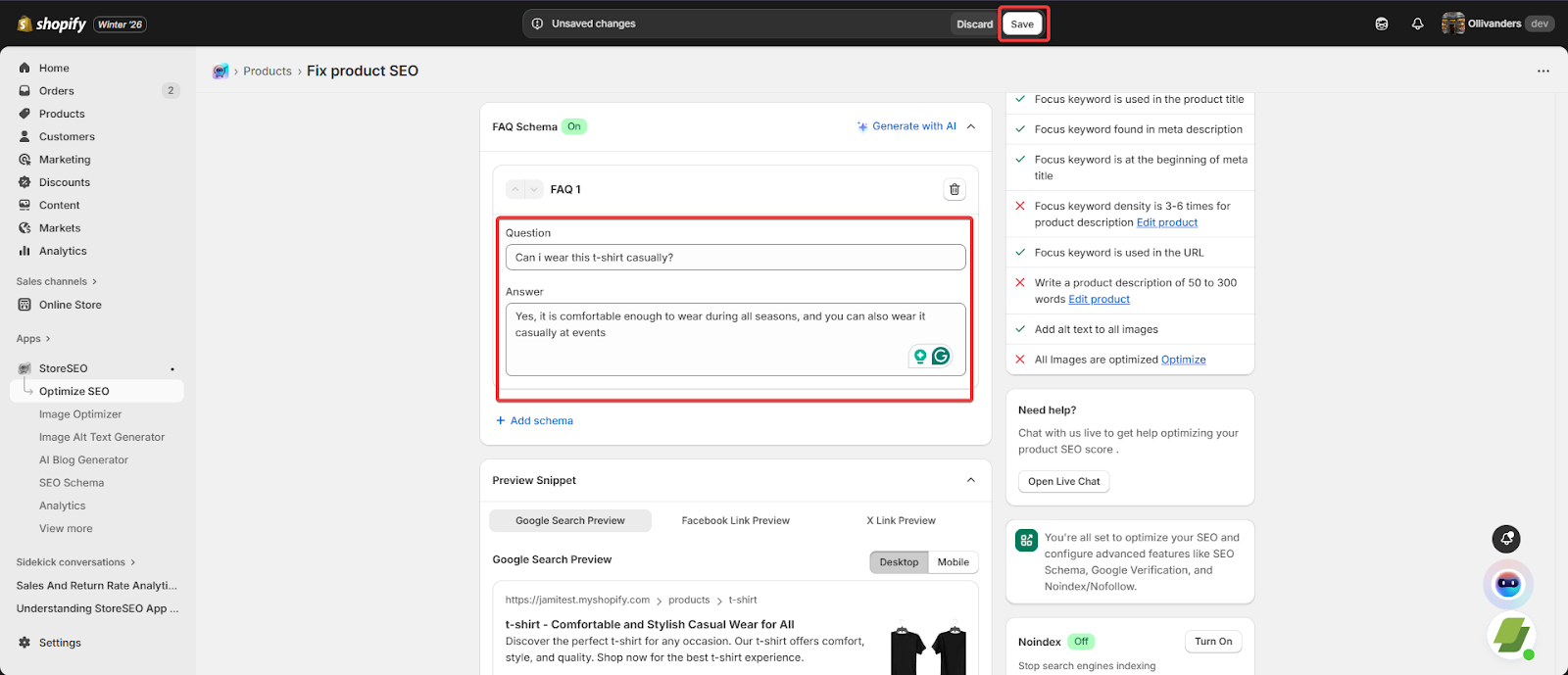This screenshot has height=675, width=1568.
Task: Turn On the Noindex setting
Action: (x=1213, y=642)
